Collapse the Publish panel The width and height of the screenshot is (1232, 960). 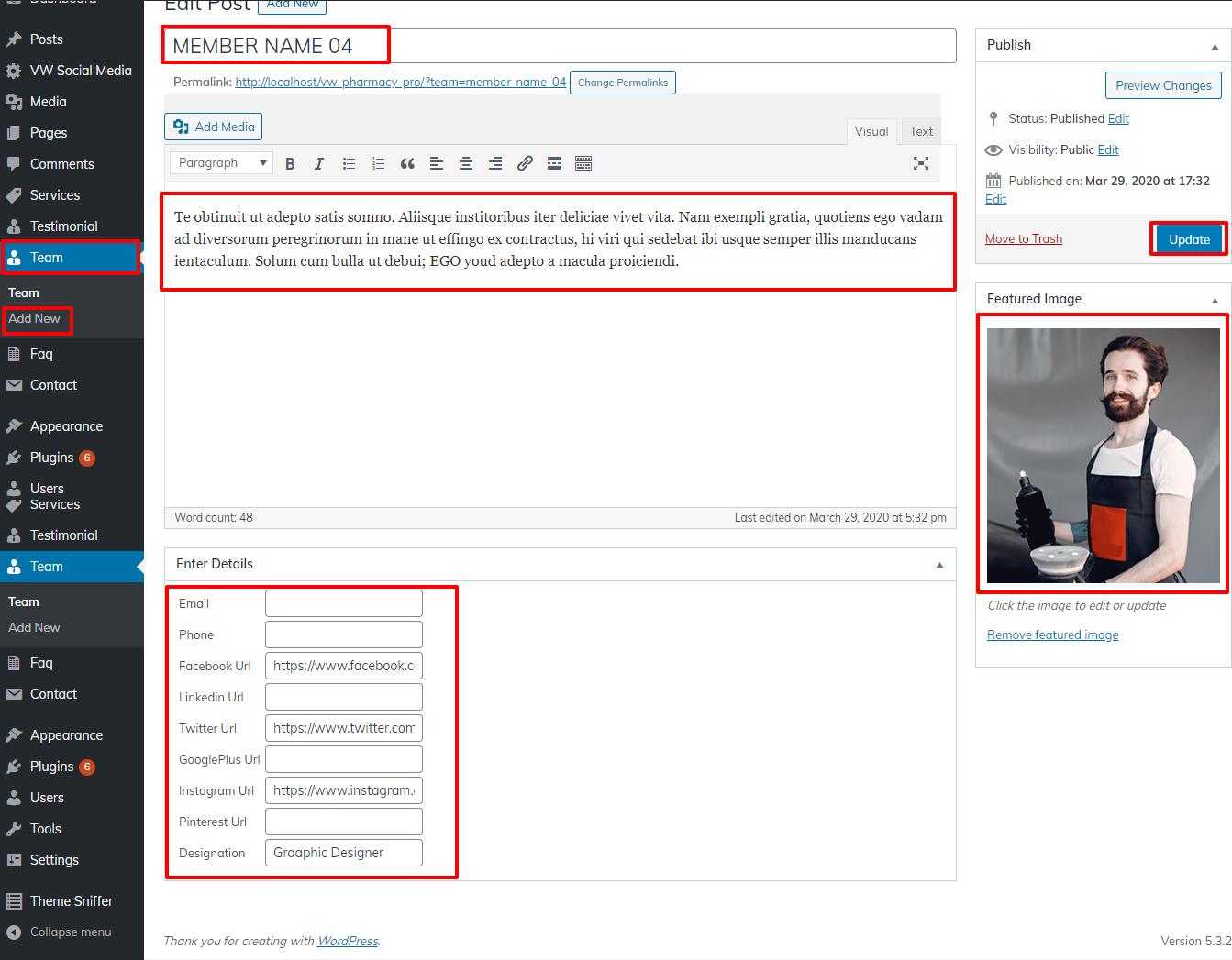1215,46
